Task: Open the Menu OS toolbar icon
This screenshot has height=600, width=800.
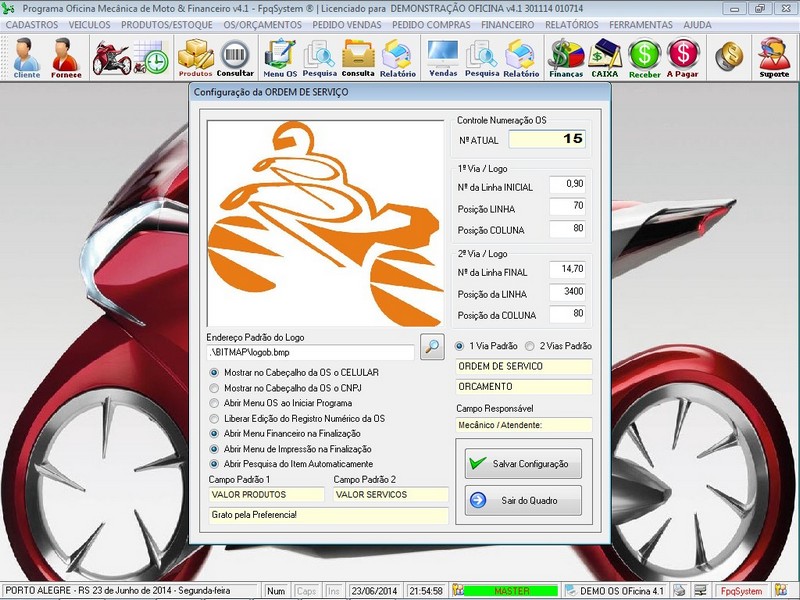Action: (279, 57)
